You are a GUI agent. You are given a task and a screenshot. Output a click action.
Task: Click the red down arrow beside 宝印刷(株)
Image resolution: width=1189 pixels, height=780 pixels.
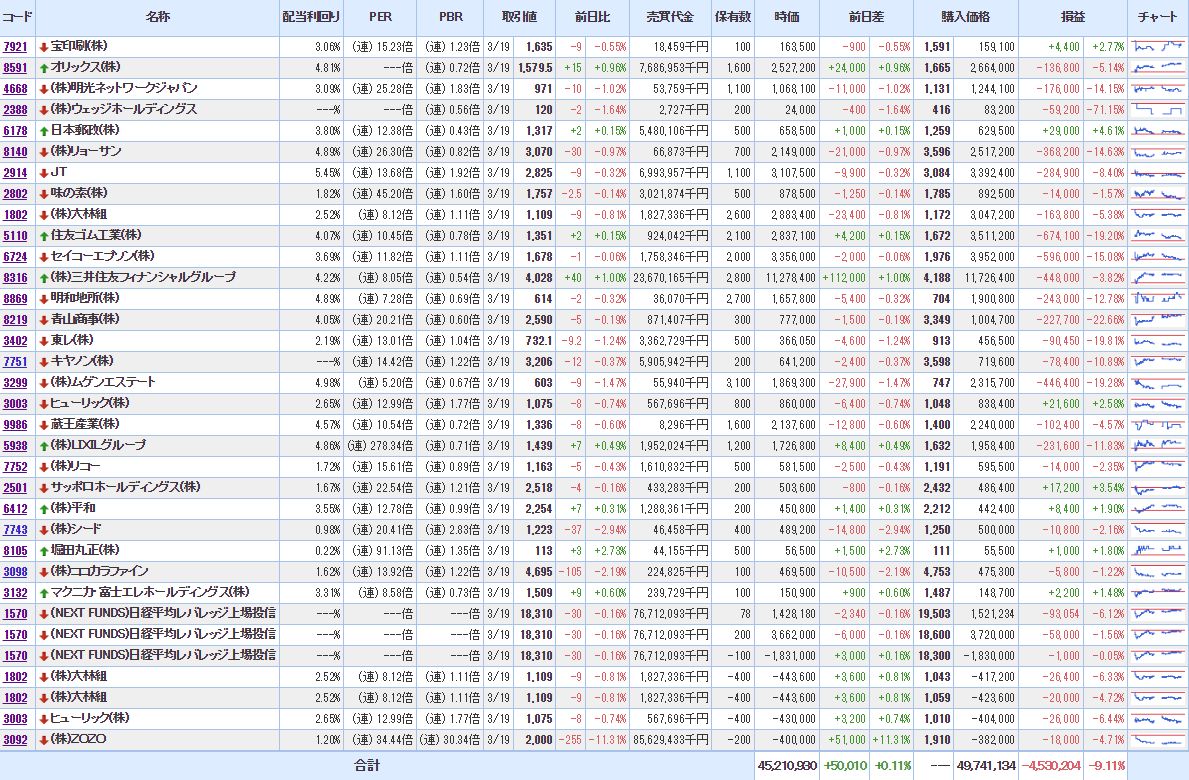pyautogui.click(x=44, y=47)
